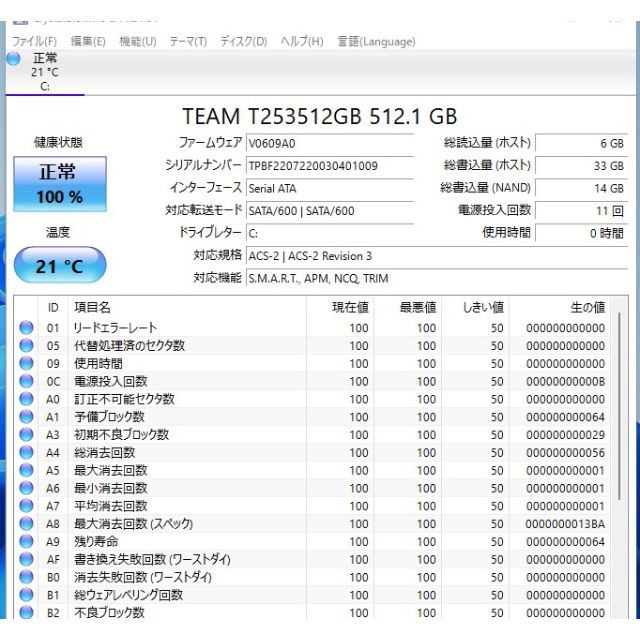
Task: Open the ヘルプ(H) menu
Action: pyautogui.click(x=302, y=41)
